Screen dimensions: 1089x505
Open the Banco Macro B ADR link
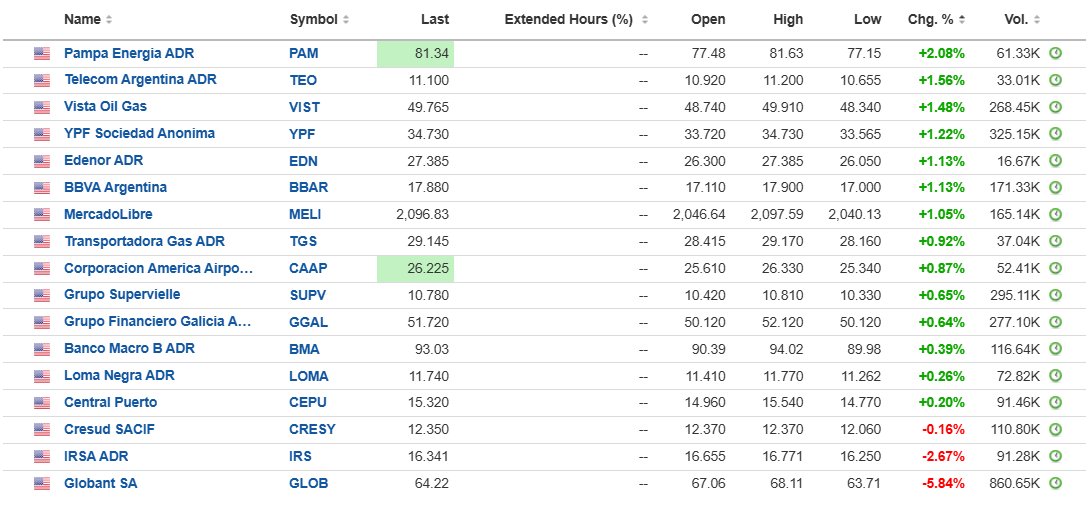[x=129, y=349]
